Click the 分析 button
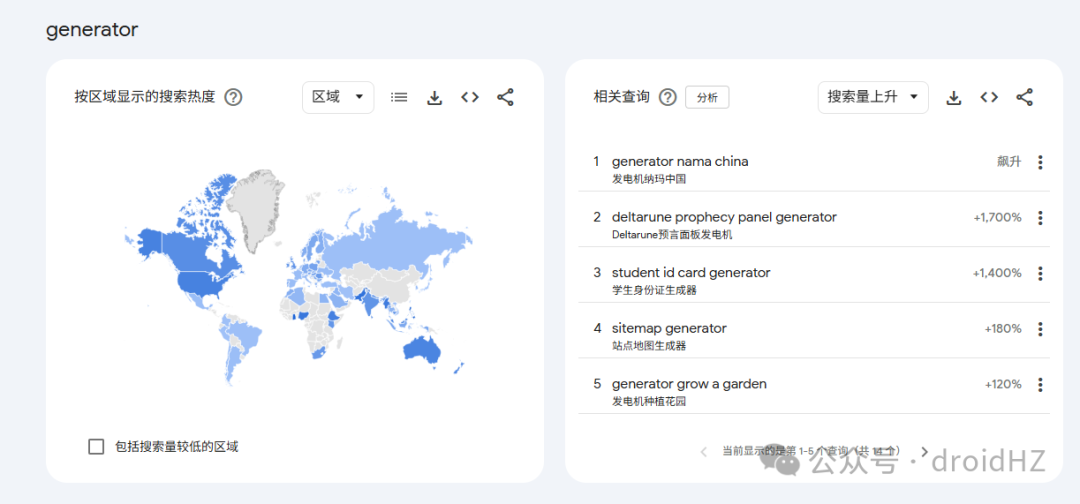The height and width of the screenshot is (504, 1080). click(x=707, y=98)
